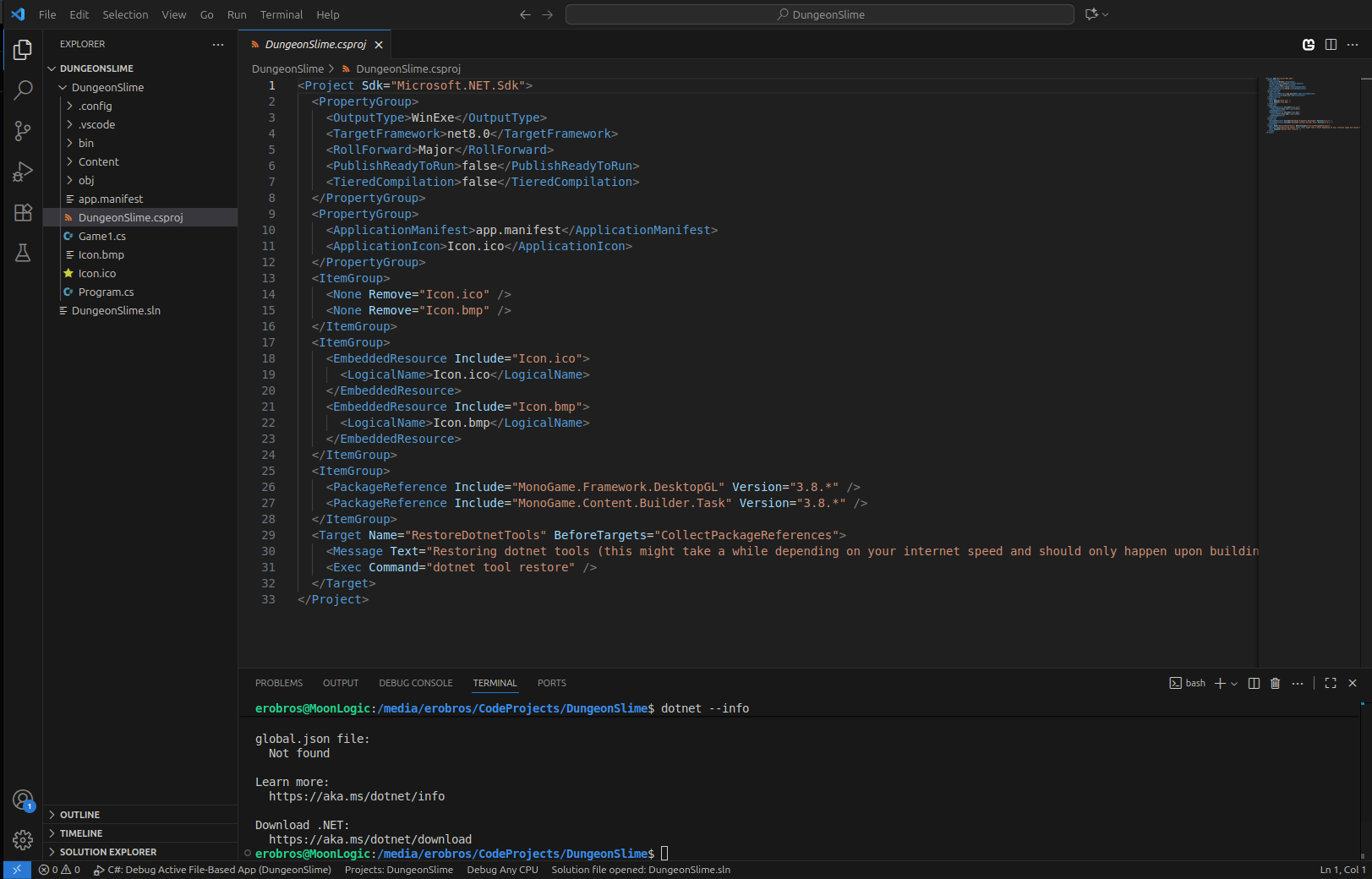The width and height of the screenshot is (1372, 879).
Task: Open the Terminal menu
Action: pos(281,14)
